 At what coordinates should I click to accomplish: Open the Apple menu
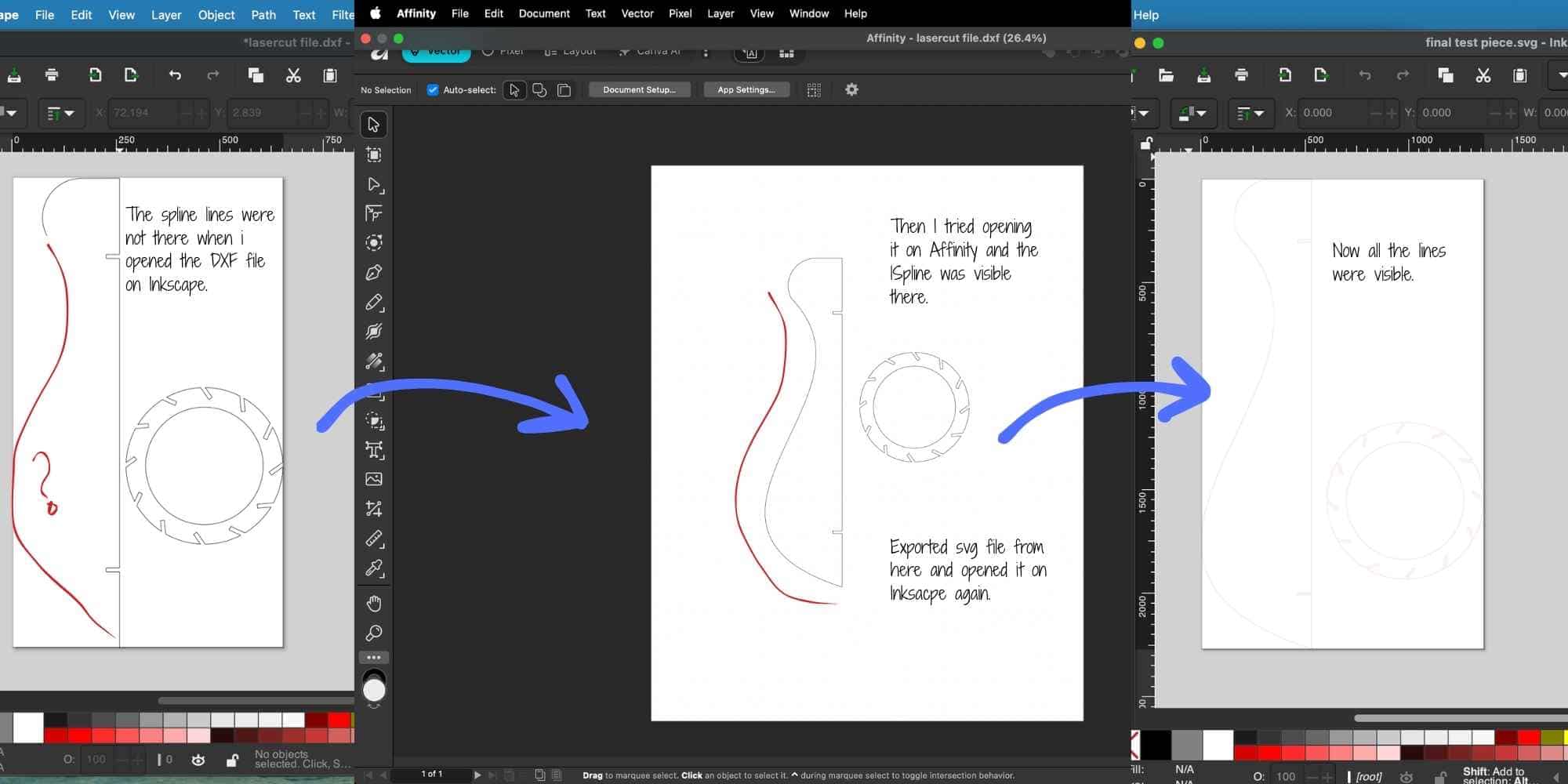pyautogui.click(x=376, y=13)
